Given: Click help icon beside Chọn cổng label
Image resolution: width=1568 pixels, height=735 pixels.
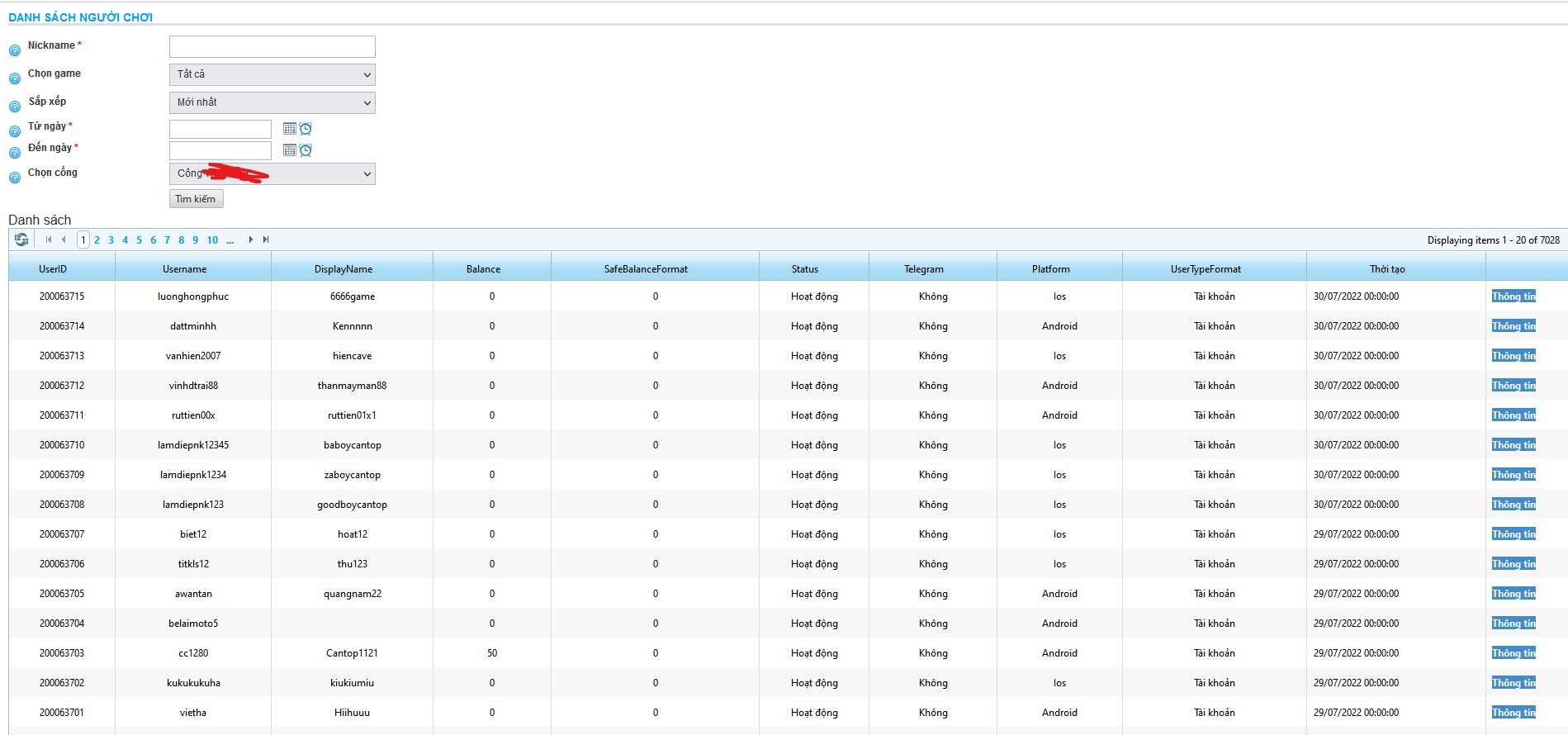Looking at the screenshot, I should click(x=14, y=178).
